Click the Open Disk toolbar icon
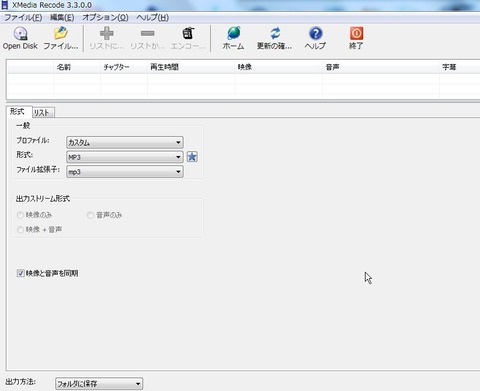 tap(20, 33)
